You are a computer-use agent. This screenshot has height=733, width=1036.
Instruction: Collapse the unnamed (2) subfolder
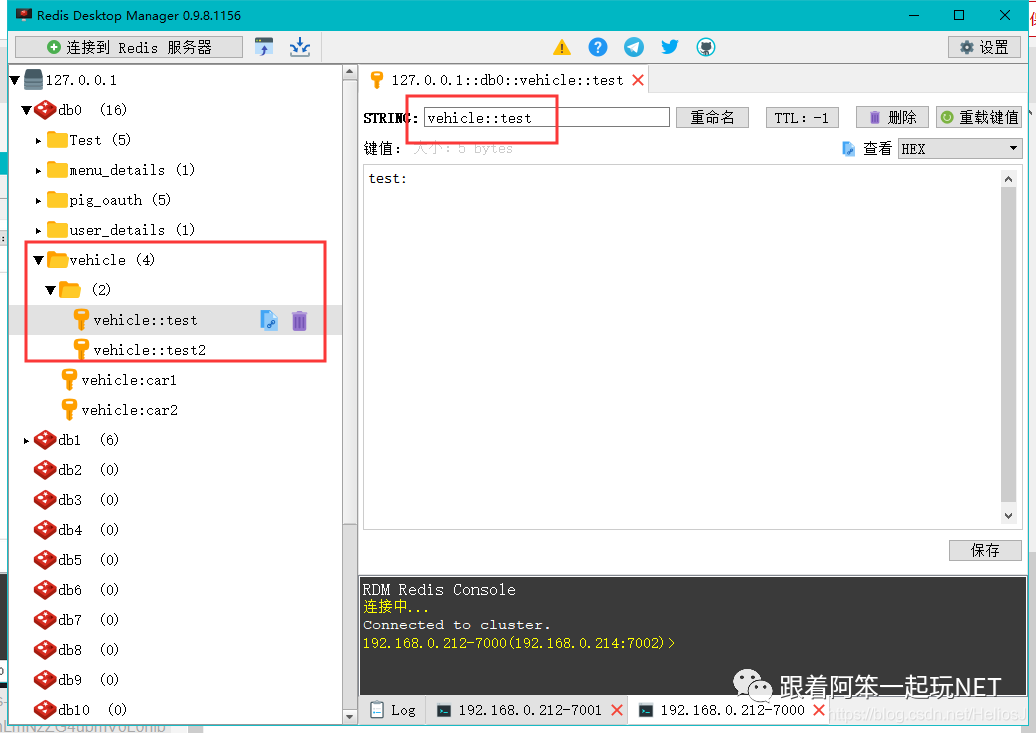pos(50,290)
